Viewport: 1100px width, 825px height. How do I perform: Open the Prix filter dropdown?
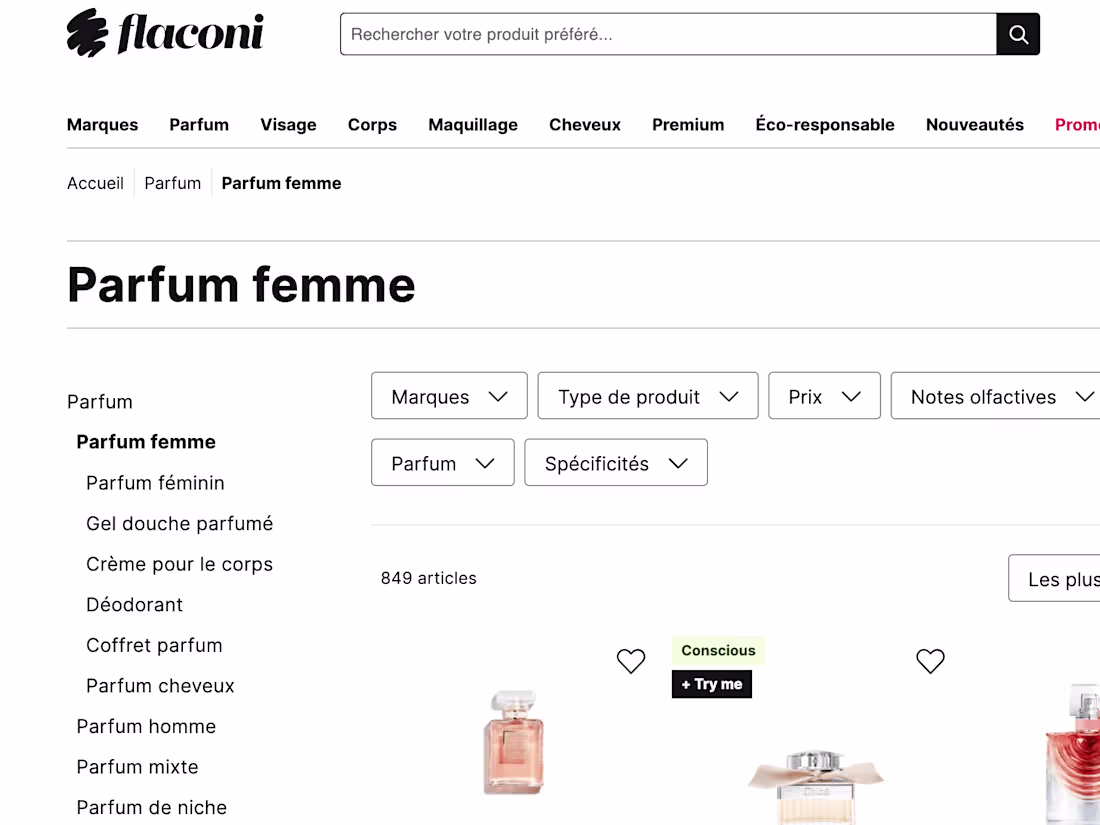pos(824,396)
